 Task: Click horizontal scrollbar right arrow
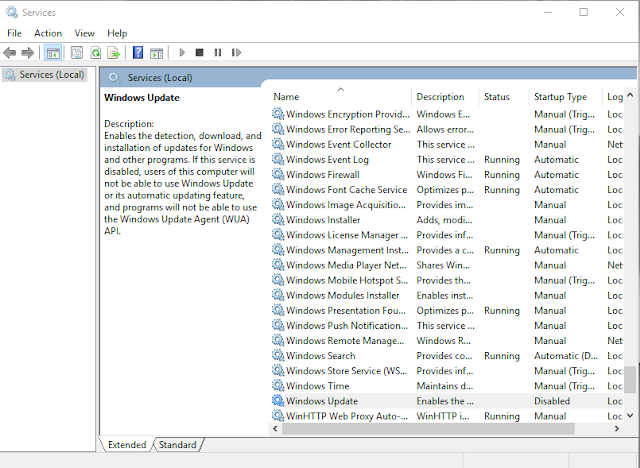[617, 428]
